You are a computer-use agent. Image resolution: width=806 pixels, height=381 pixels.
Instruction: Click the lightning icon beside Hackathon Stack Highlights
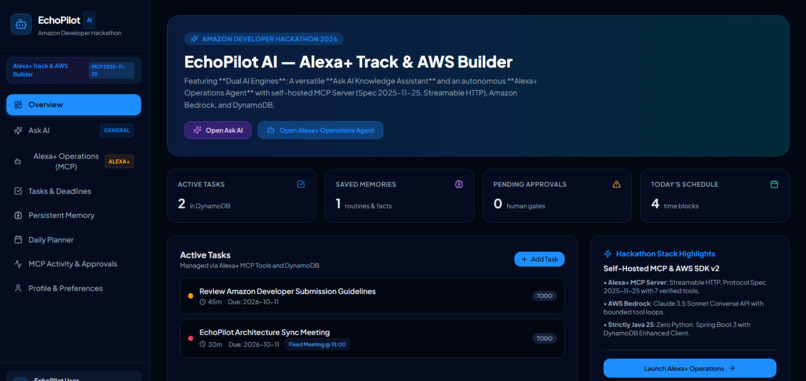(x=608, y=254)
